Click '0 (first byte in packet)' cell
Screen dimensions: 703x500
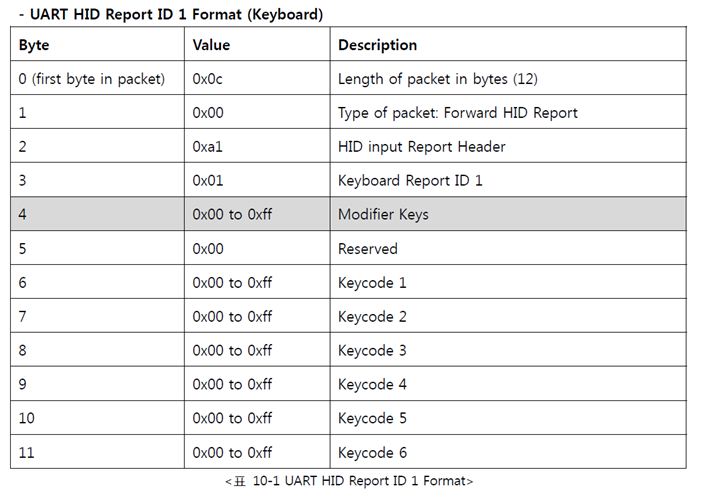(x=97, y=78)
